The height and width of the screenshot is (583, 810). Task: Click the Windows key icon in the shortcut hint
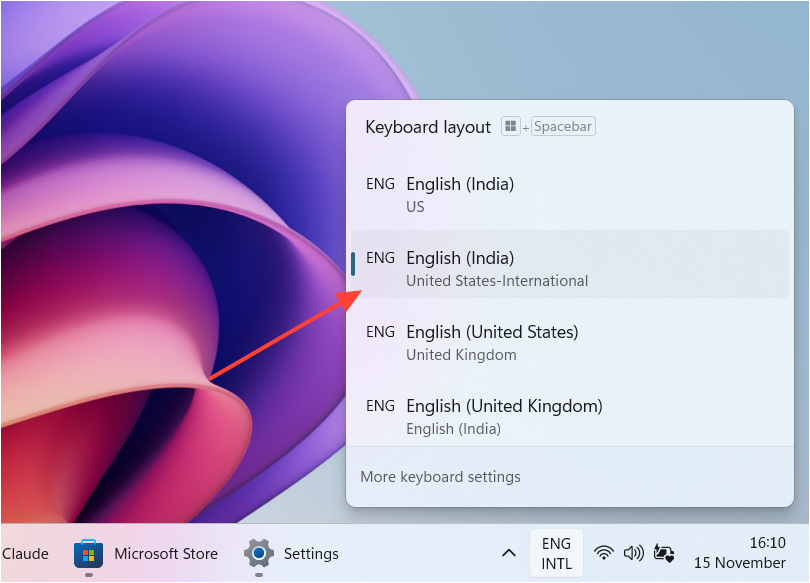(x=510, y=126)
